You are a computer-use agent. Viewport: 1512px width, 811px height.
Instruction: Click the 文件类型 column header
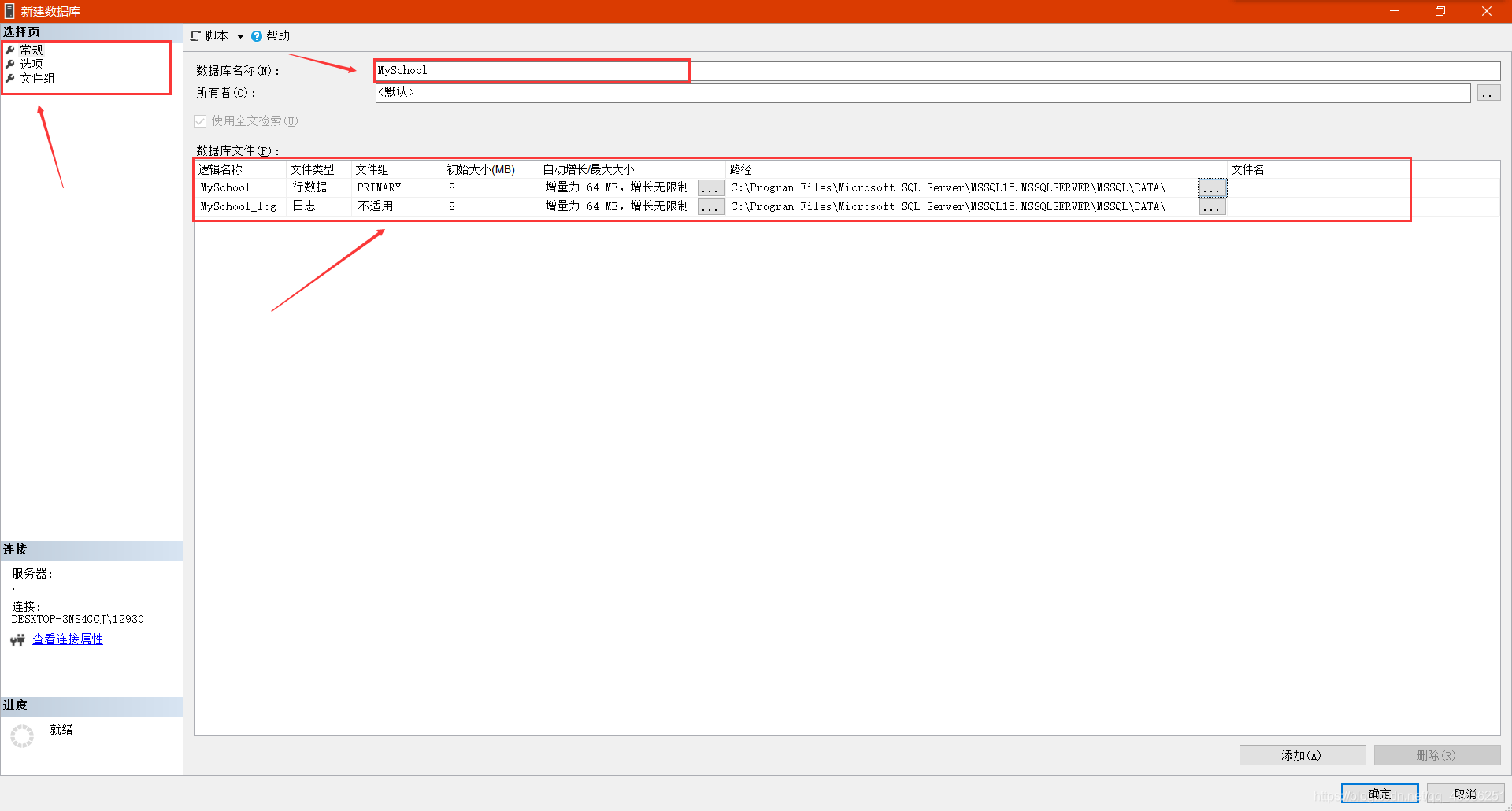(318, 169)
